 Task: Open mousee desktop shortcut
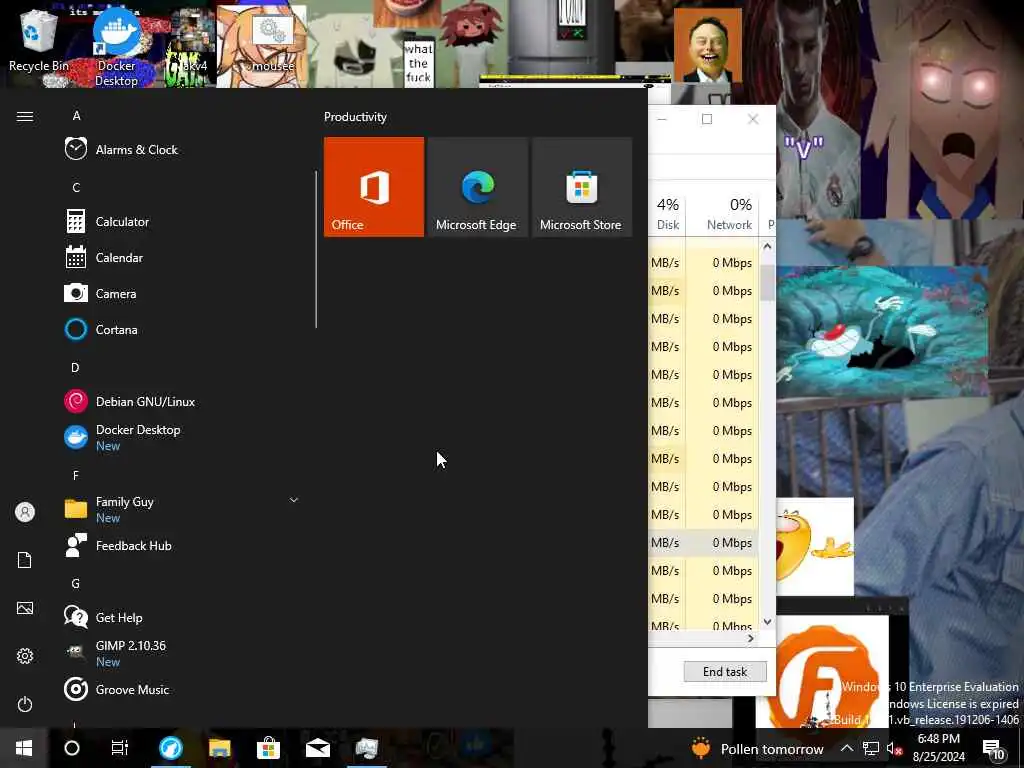click(272, 42)
